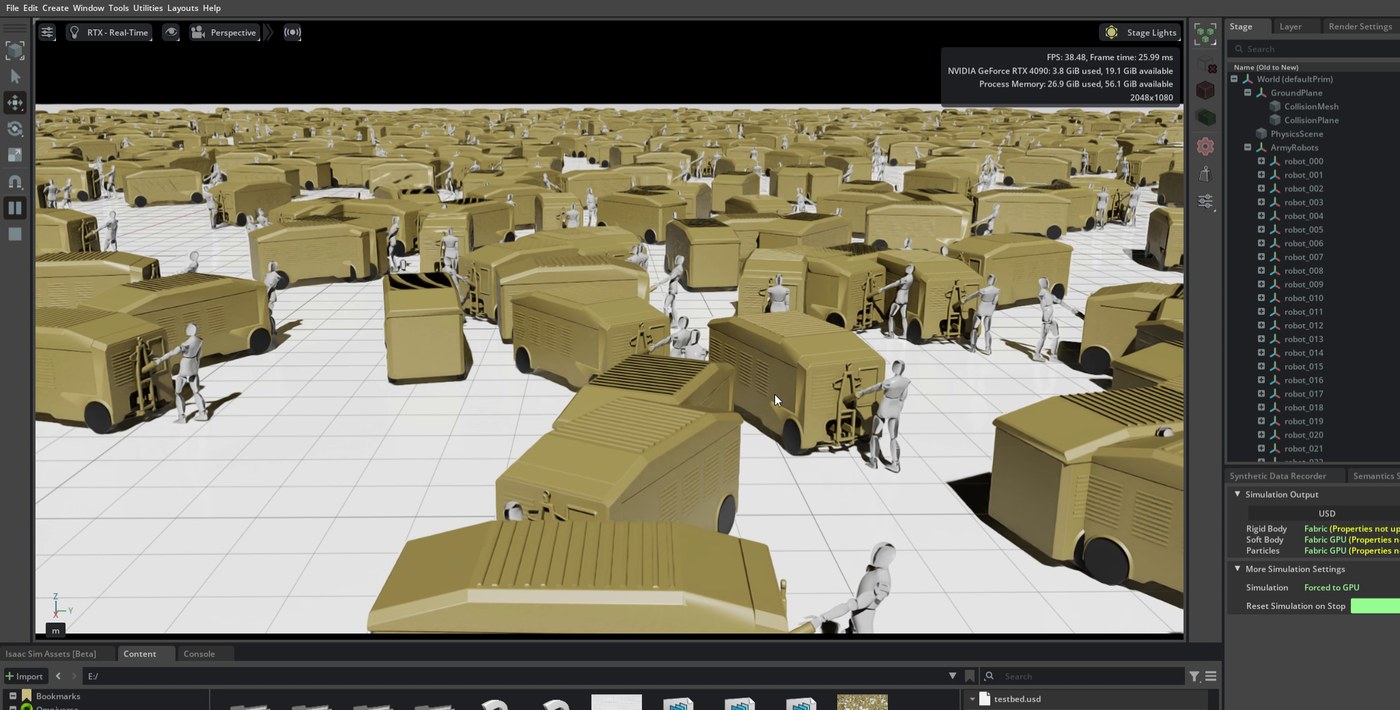The height and width of the screenshot is (710, 1400).
Task: Activate the Rotate tool
Action: 15,129
